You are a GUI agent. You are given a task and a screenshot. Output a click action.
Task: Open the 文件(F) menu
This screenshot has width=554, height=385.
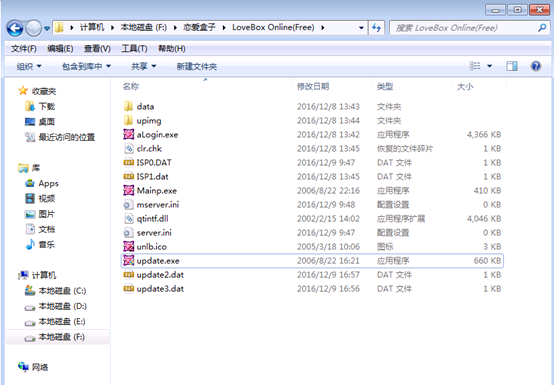(x=24, y=48)
